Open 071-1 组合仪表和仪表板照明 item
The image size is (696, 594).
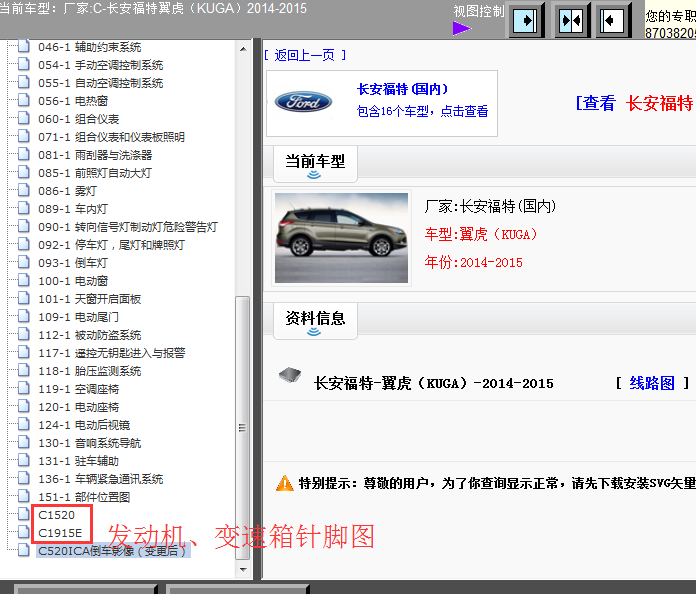[x=111, y=137]
